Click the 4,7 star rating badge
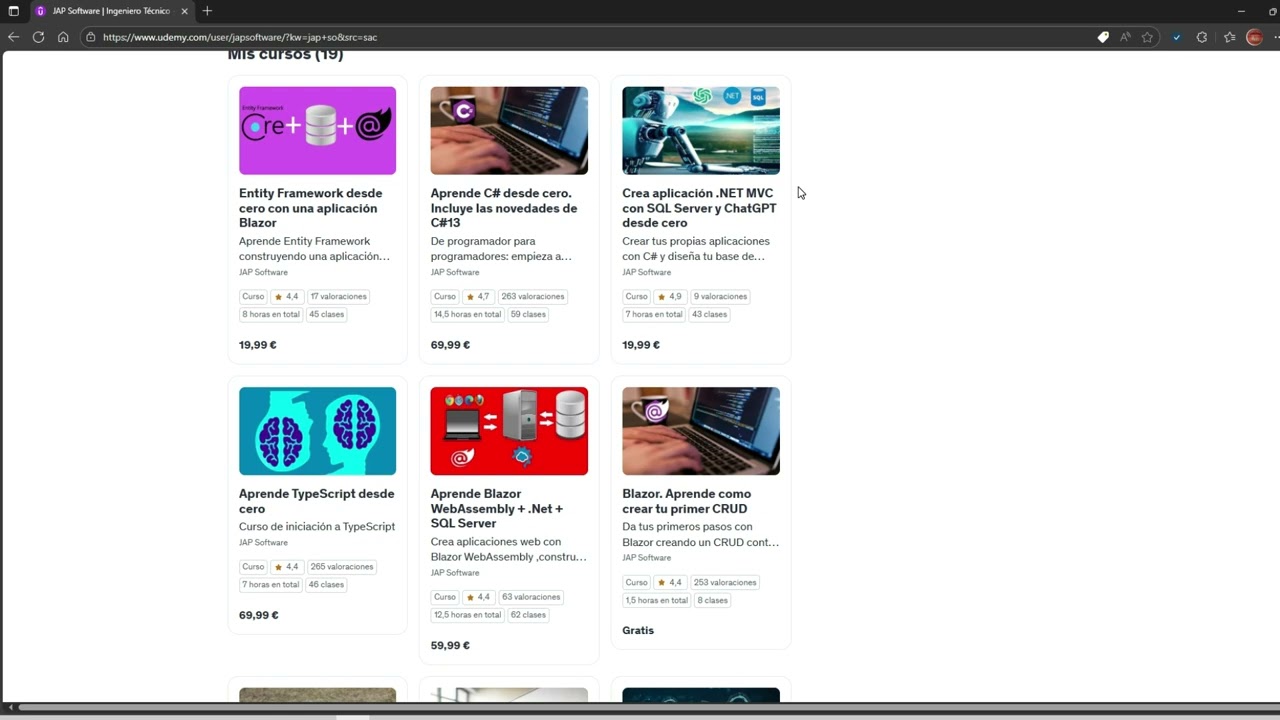Viewport: 1280px width, 720px height. (477, 297)
